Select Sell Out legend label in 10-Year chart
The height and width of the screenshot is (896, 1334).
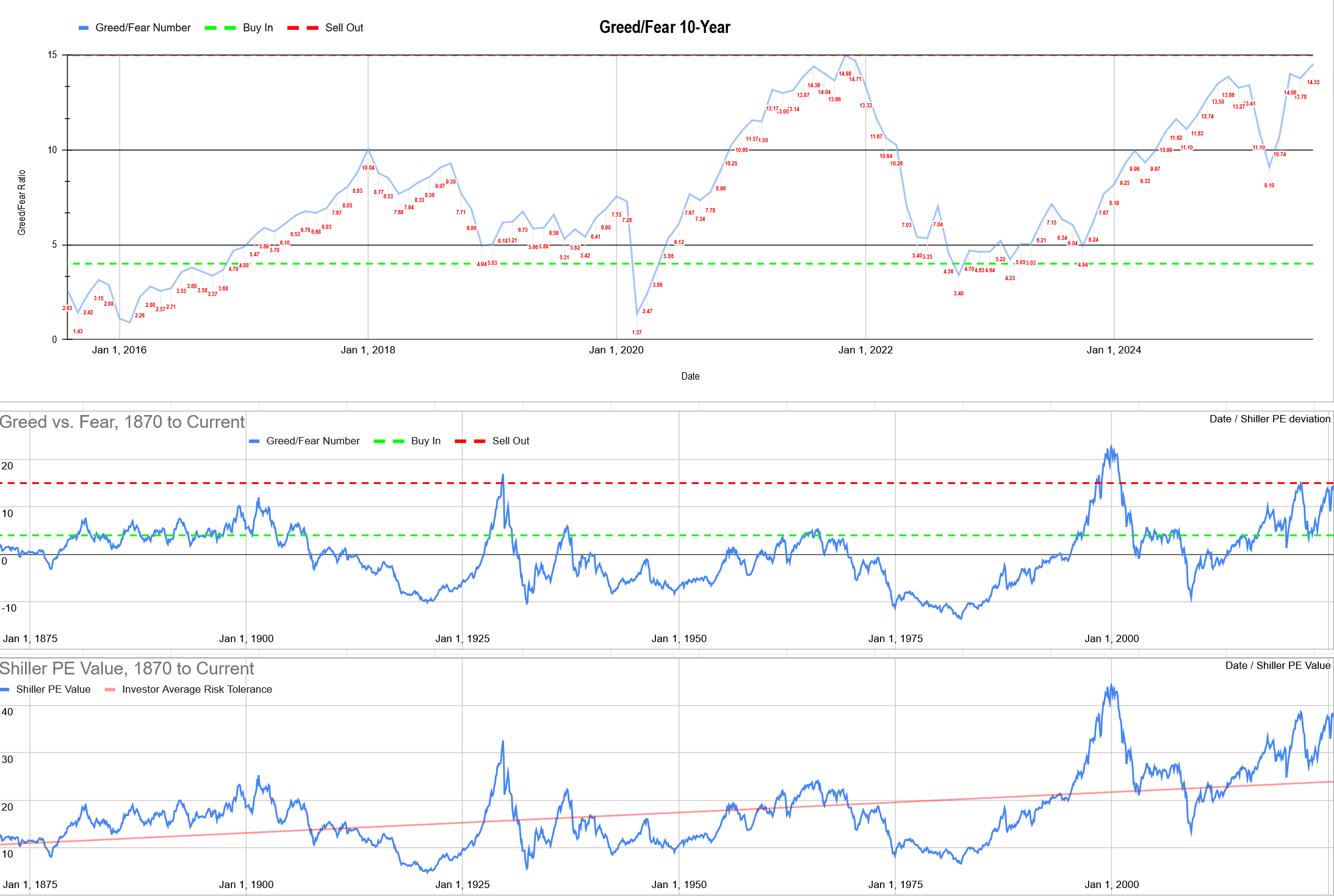tap(344, 27)
